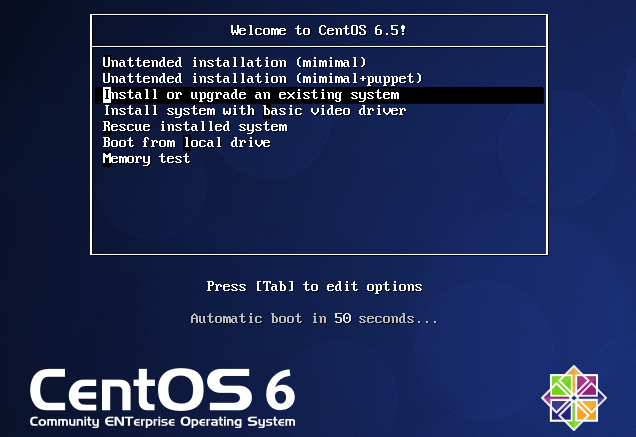Screen dimensions: 636x437
Task: Click the text cursor at highlighted entry start
Action: click(x=106, y=95)
